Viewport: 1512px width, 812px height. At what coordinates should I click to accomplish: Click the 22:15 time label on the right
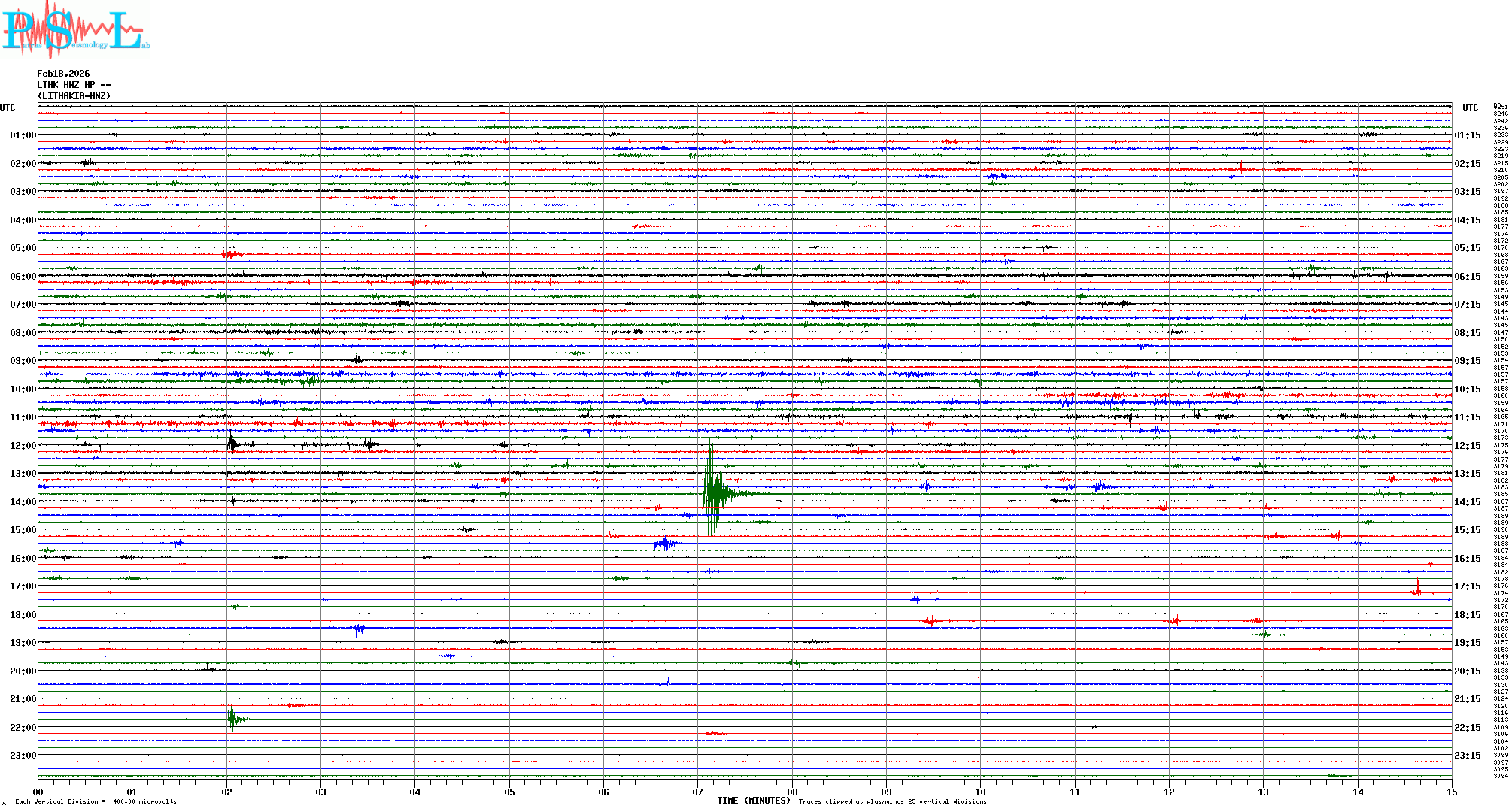[1467, 728]
